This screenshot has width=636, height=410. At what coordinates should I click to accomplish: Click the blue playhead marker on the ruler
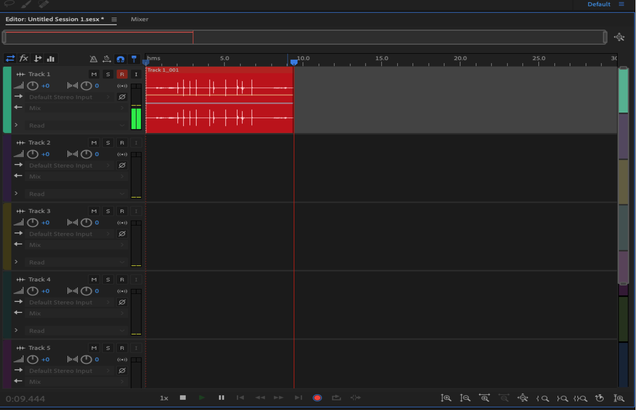tap(294, 62)
